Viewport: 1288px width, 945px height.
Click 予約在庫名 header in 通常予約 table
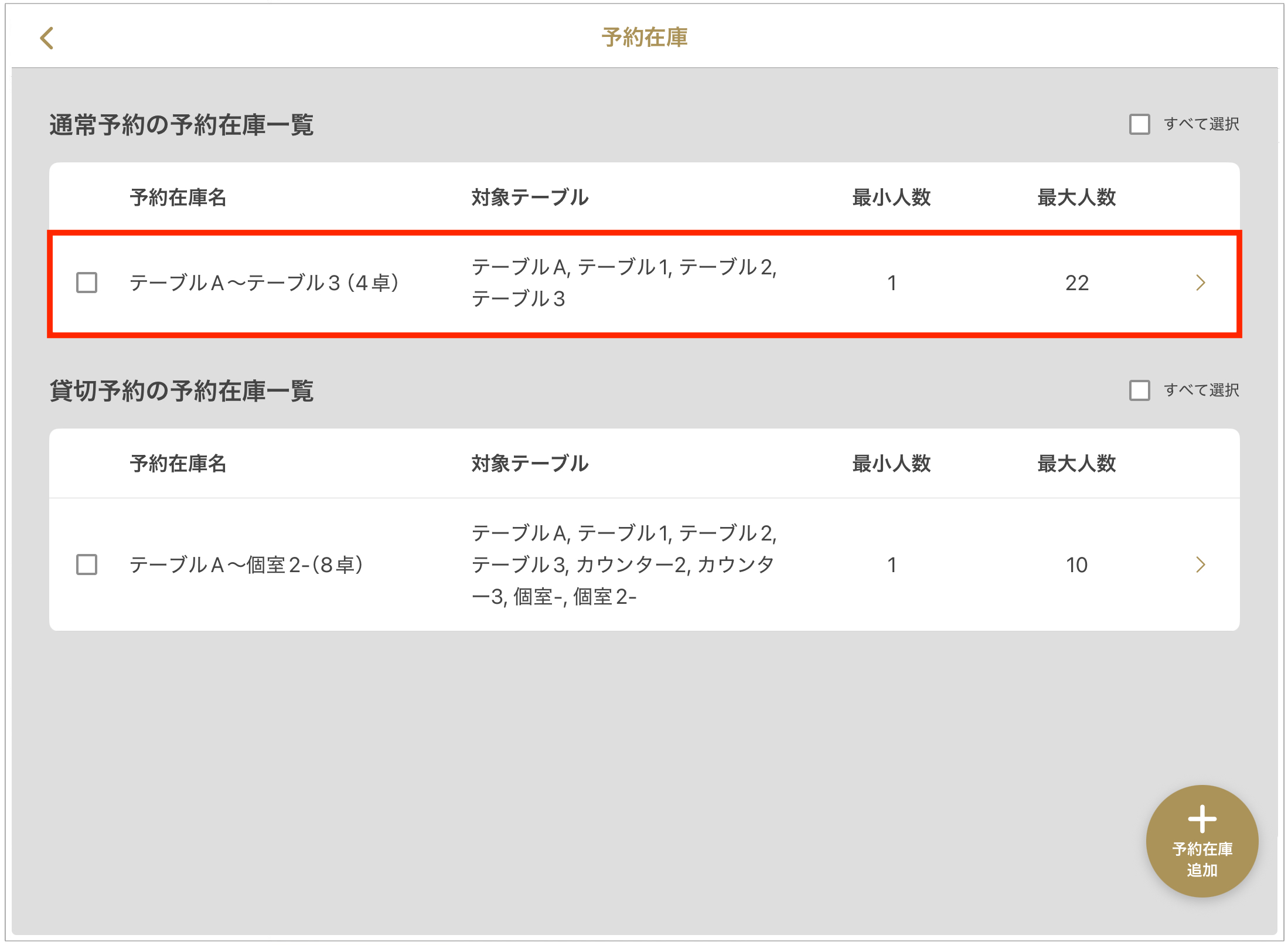pos(178,198)
